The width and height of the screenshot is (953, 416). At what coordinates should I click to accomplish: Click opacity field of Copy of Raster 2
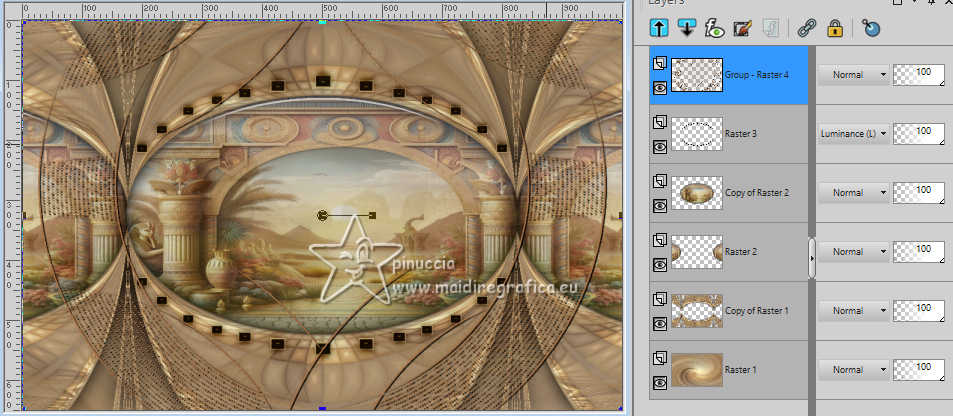(x=918, y=193)
